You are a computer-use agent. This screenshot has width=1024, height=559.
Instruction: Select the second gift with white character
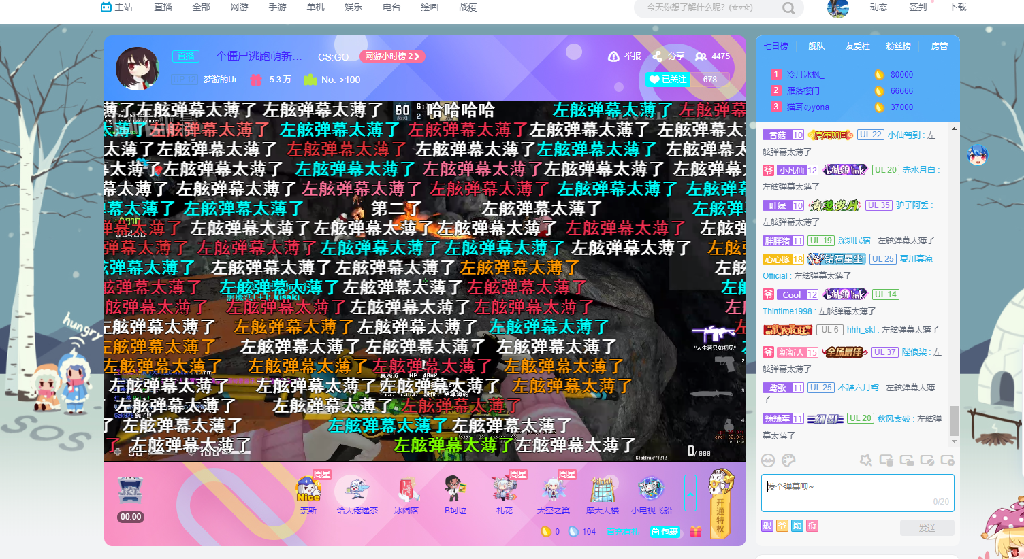tap(357, 488)
